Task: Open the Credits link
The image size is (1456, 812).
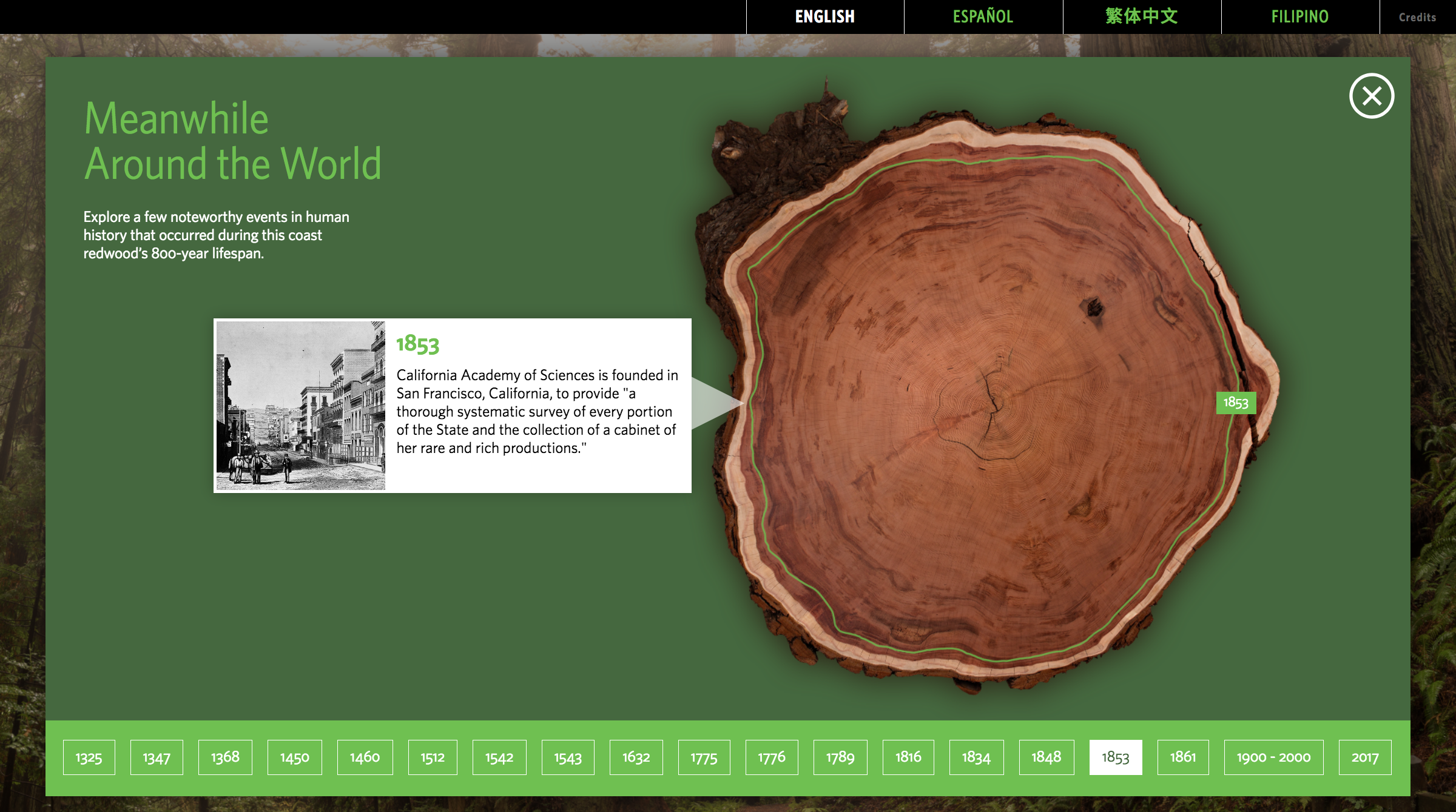Action: (1417, 17)
